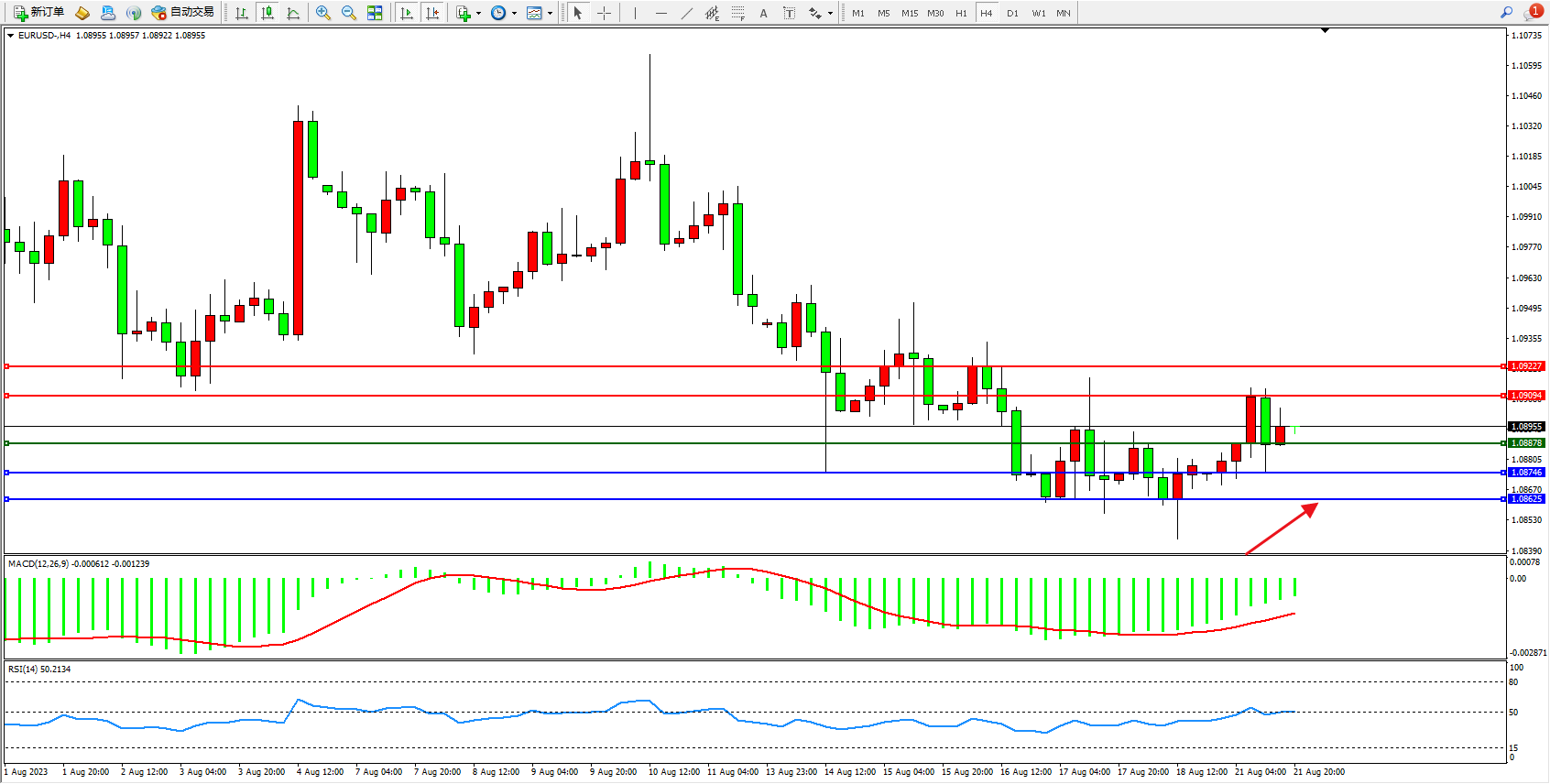The height and width of the screenshot is (784, 1550).
Task: Open the search magnifier at top right
Action: coord(1506,13)
